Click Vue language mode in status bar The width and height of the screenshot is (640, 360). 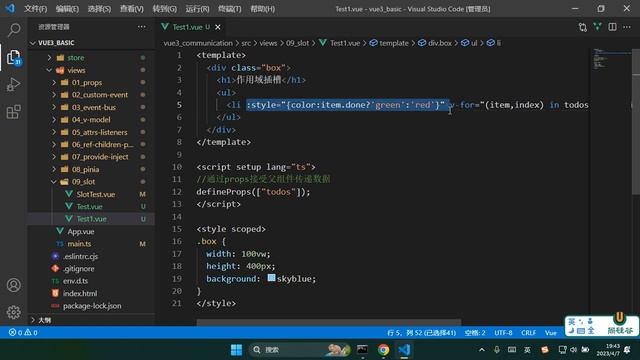tap(551, 333)
